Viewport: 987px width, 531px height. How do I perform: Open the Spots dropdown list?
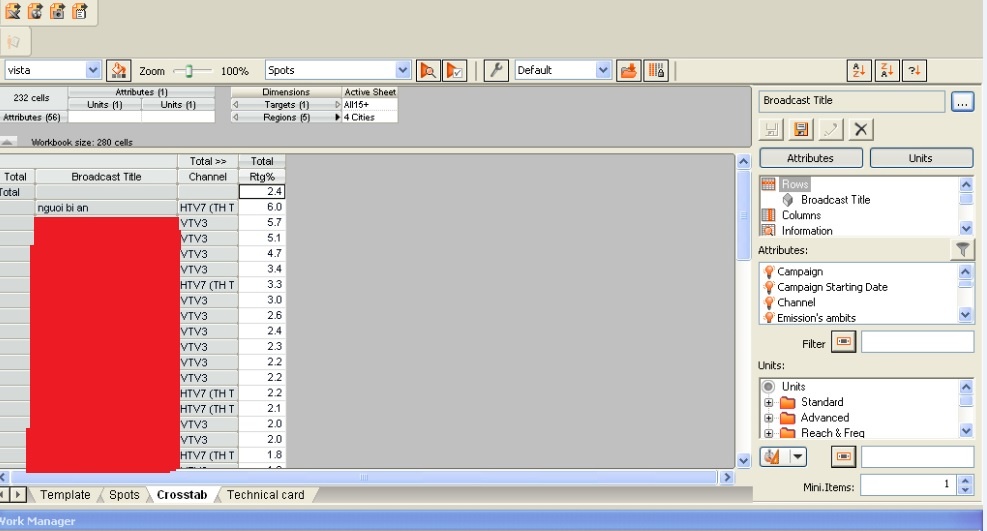tap(403, 70)
